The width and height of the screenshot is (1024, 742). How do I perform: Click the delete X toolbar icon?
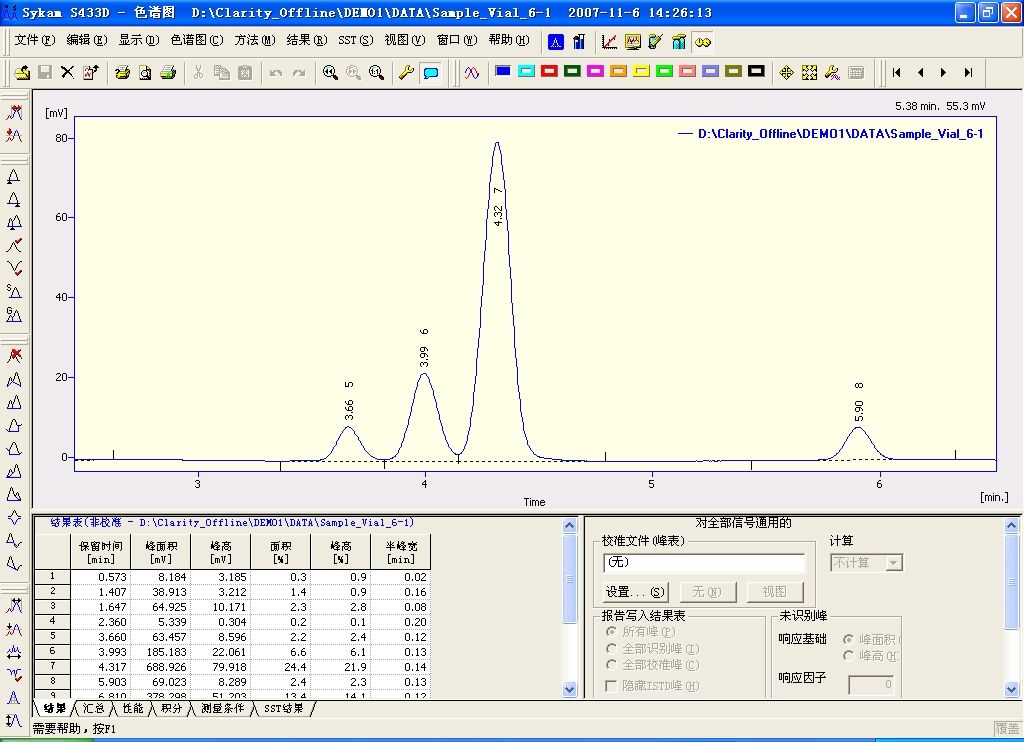pyautogui.click(x=67, y=72)
